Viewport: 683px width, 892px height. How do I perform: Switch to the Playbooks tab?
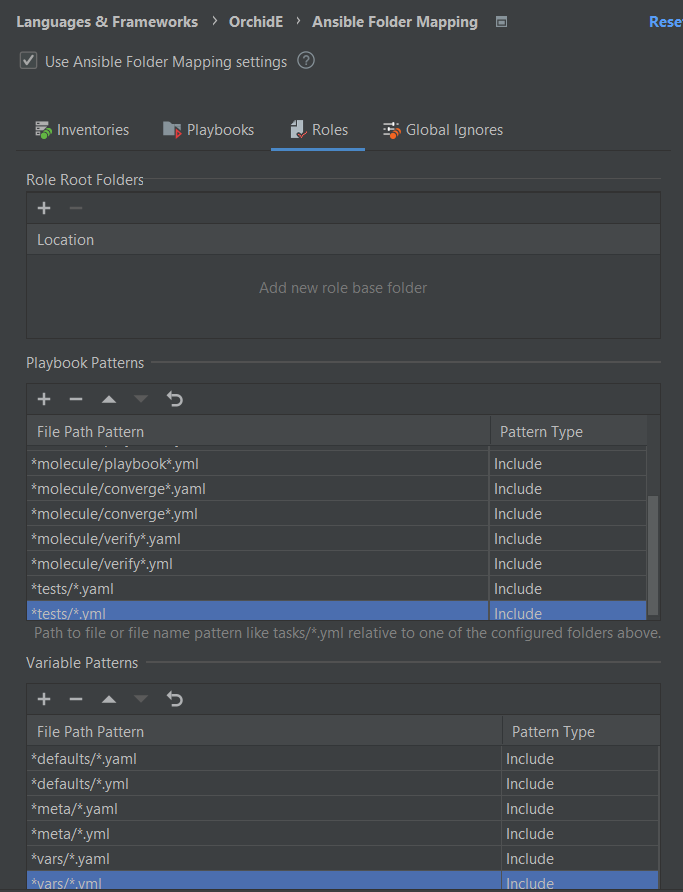(x=209, y=130)
